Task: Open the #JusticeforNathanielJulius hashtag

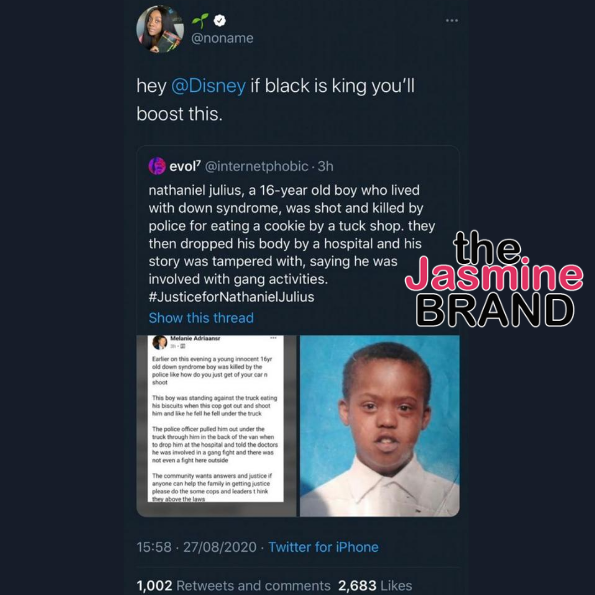Action: [x=231, y=297]
